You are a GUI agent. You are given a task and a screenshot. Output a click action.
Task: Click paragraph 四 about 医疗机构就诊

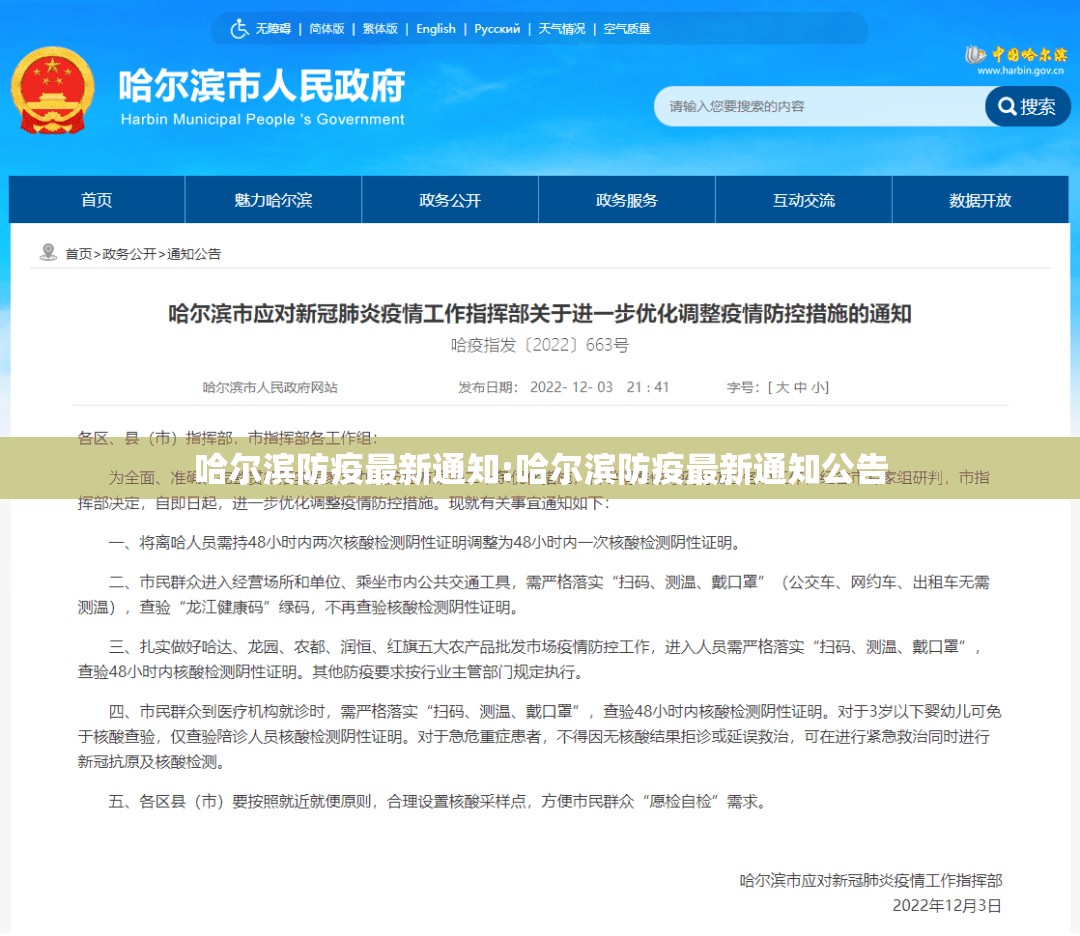(539, 736)
